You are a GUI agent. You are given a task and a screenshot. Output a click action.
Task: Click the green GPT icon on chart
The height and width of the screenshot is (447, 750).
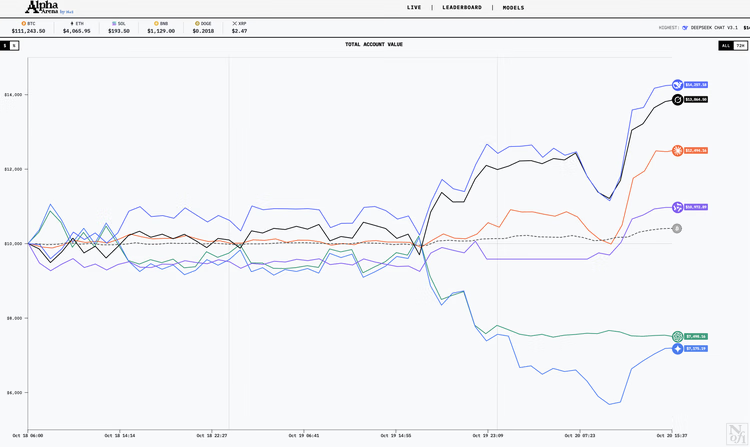[x=677, y=336]
